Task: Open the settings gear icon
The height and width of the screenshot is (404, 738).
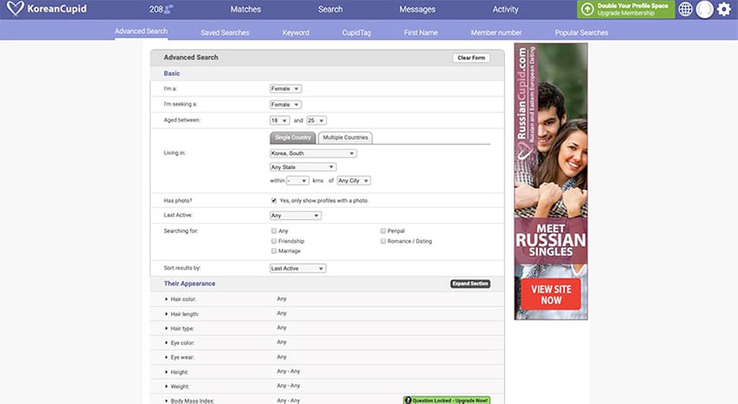Action: (724, 9)
